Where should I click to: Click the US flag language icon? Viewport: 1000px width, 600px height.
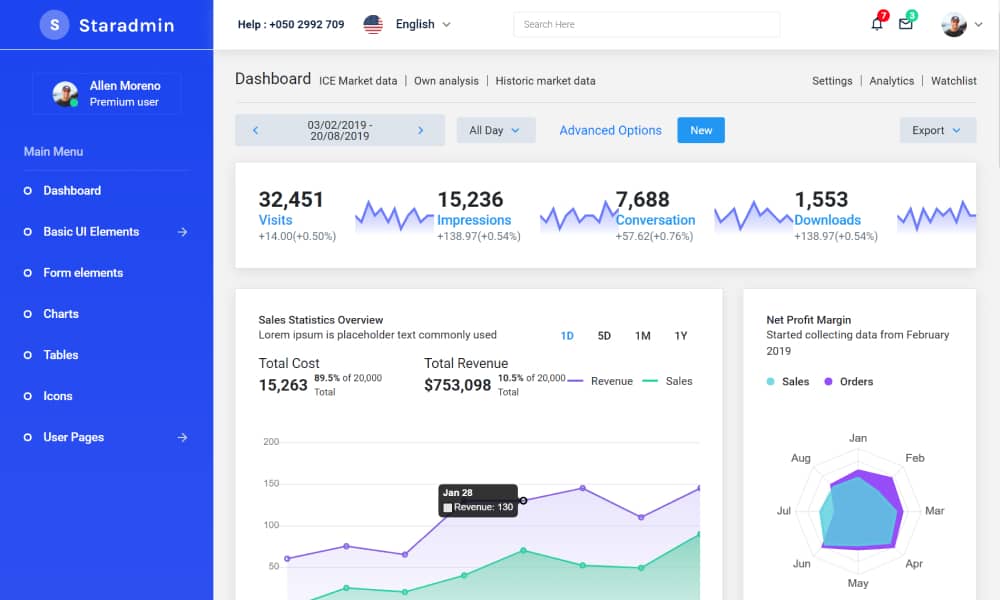pyautogui.click(x=373, y=24)
